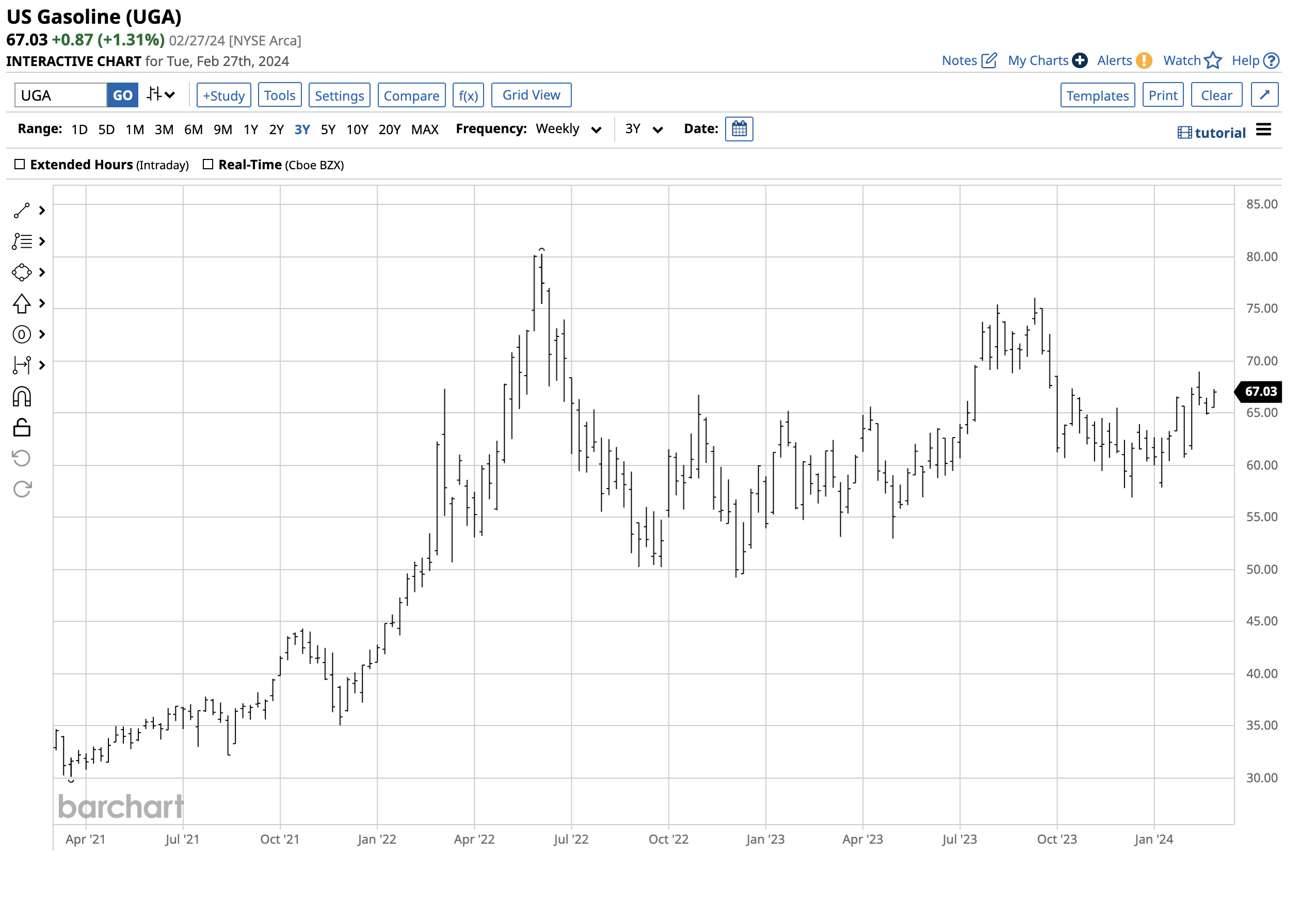The height and width of the screenshot is (903, 1316).
Task: Enable the Extended Hours checkbox
Action: 19,164
